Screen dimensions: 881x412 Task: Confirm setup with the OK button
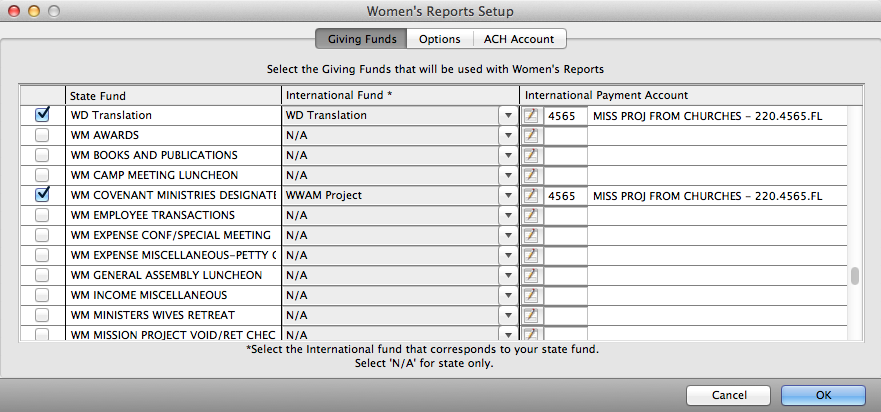point(823,395)
